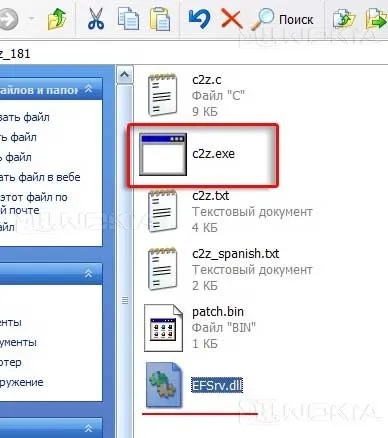Click the red Delete X icon
The image size is (388, 438).
tap(232, 19)
